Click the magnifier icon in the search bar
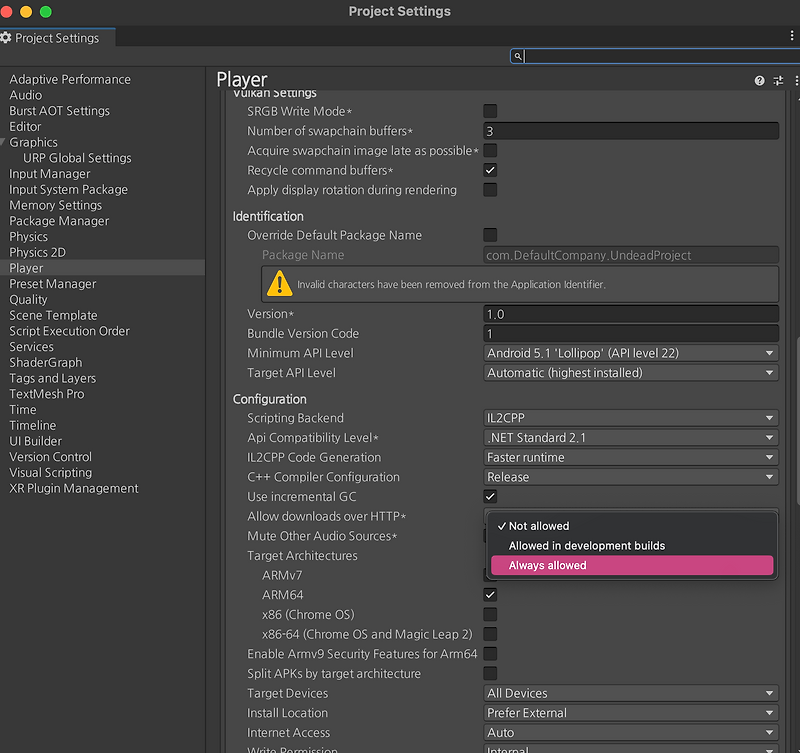Viewport: 800px width, 753px height. click(x=518, y=56)
